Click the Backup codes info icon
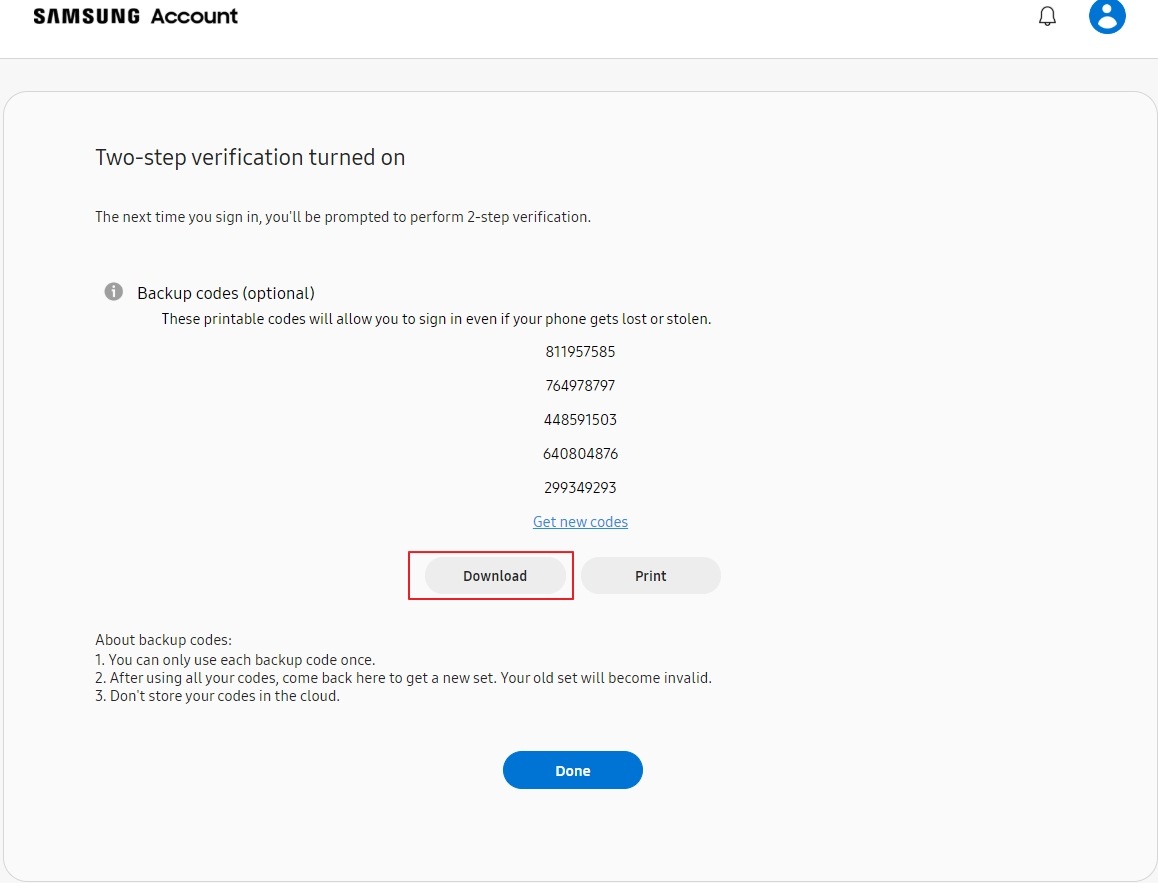 tap(114, 292)
